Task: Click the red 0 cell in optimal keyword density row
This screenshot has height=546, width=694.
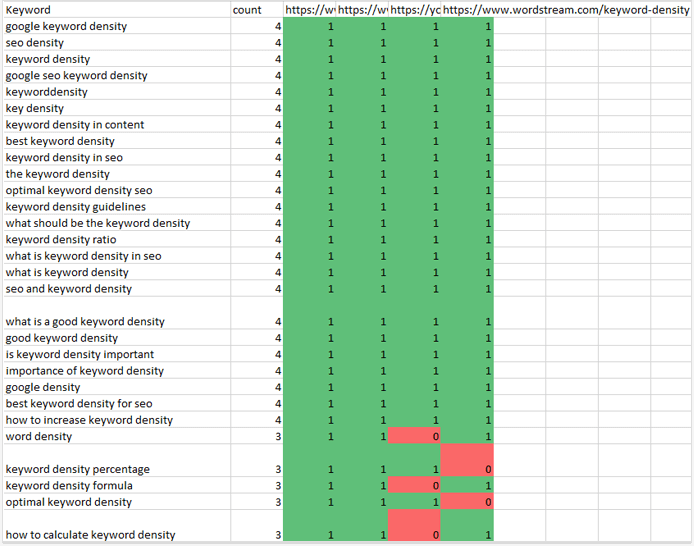Action: 467,502
